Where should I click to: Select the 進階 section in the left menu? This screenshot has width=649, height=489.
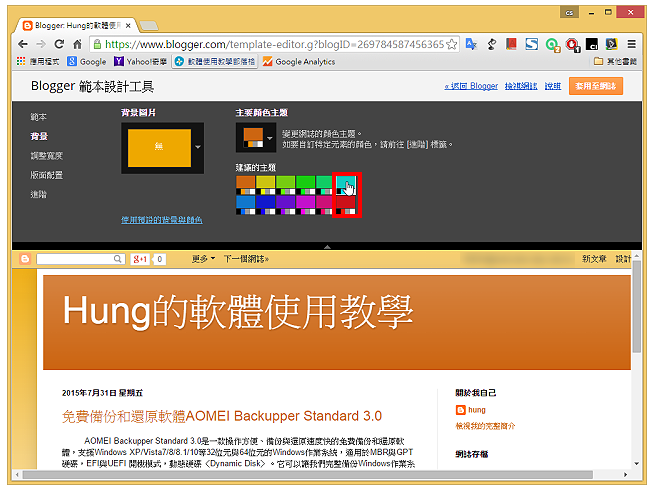[38, 194]
